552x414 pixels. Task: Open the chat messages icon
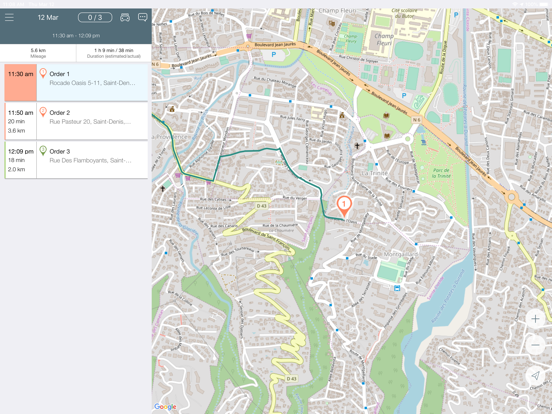tap(143, 17)
